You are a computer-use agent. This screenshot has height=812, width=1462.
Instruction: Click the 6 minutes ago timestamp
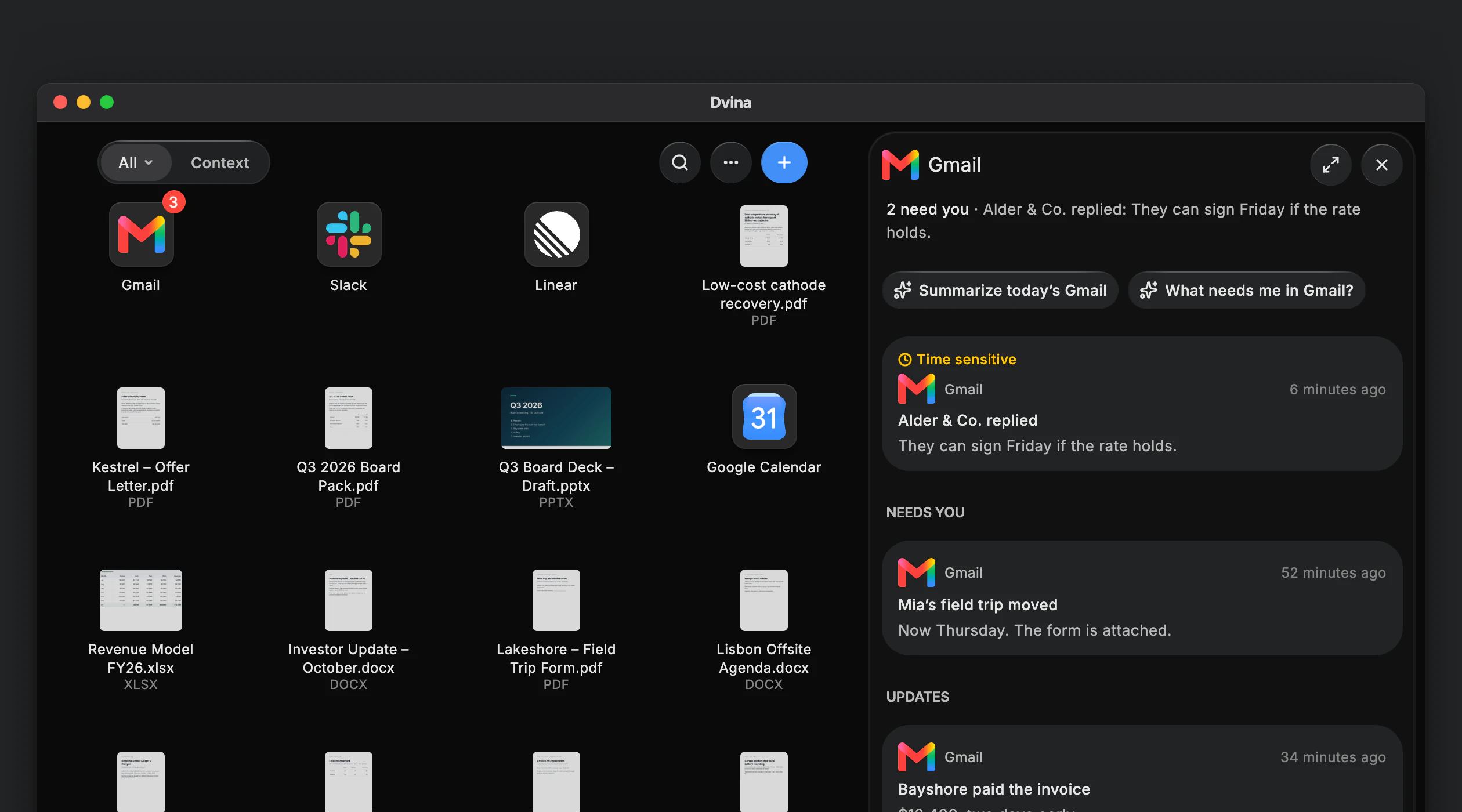tap(1337, 390)
